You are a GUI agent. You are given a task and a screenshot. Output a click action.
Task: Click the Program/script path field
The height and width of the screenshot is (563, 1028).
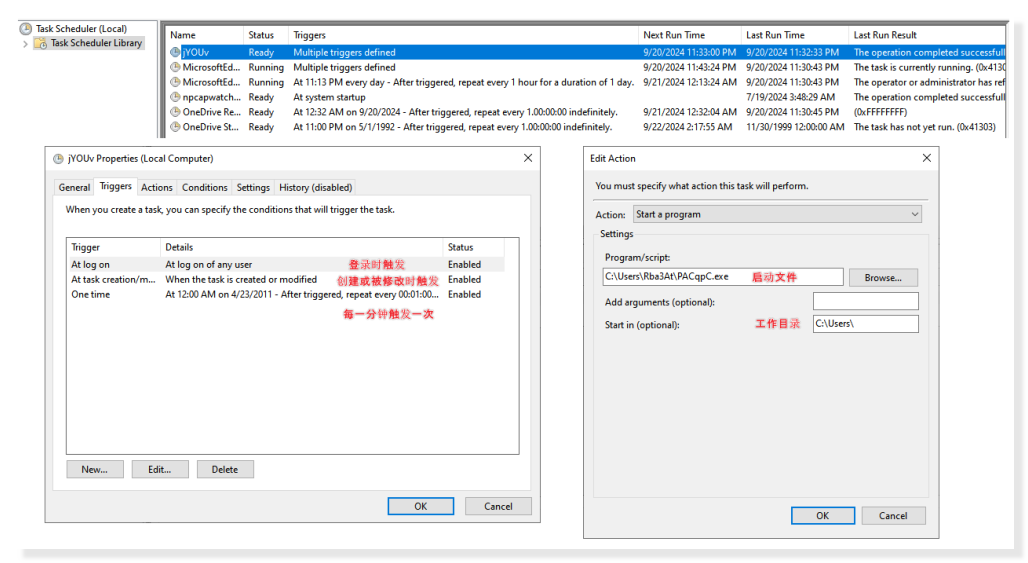723,277
